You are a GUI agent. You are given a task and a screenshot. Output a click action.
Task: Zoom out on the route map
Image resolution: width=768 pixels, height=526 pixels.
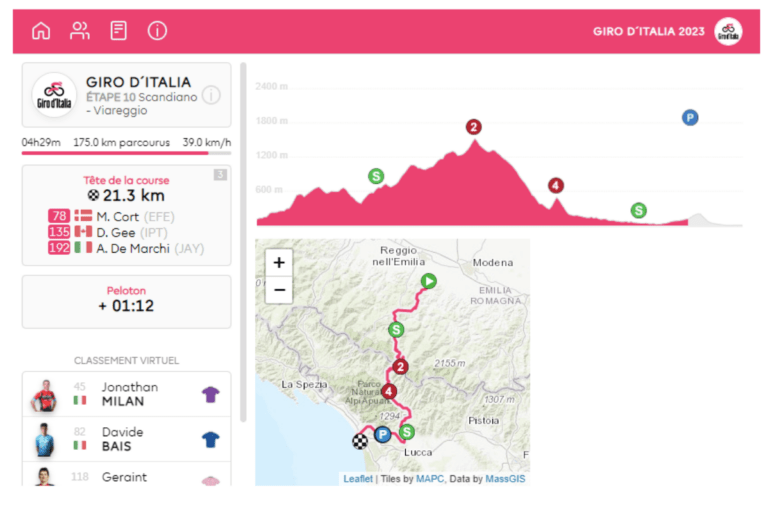tap(279, 290)
